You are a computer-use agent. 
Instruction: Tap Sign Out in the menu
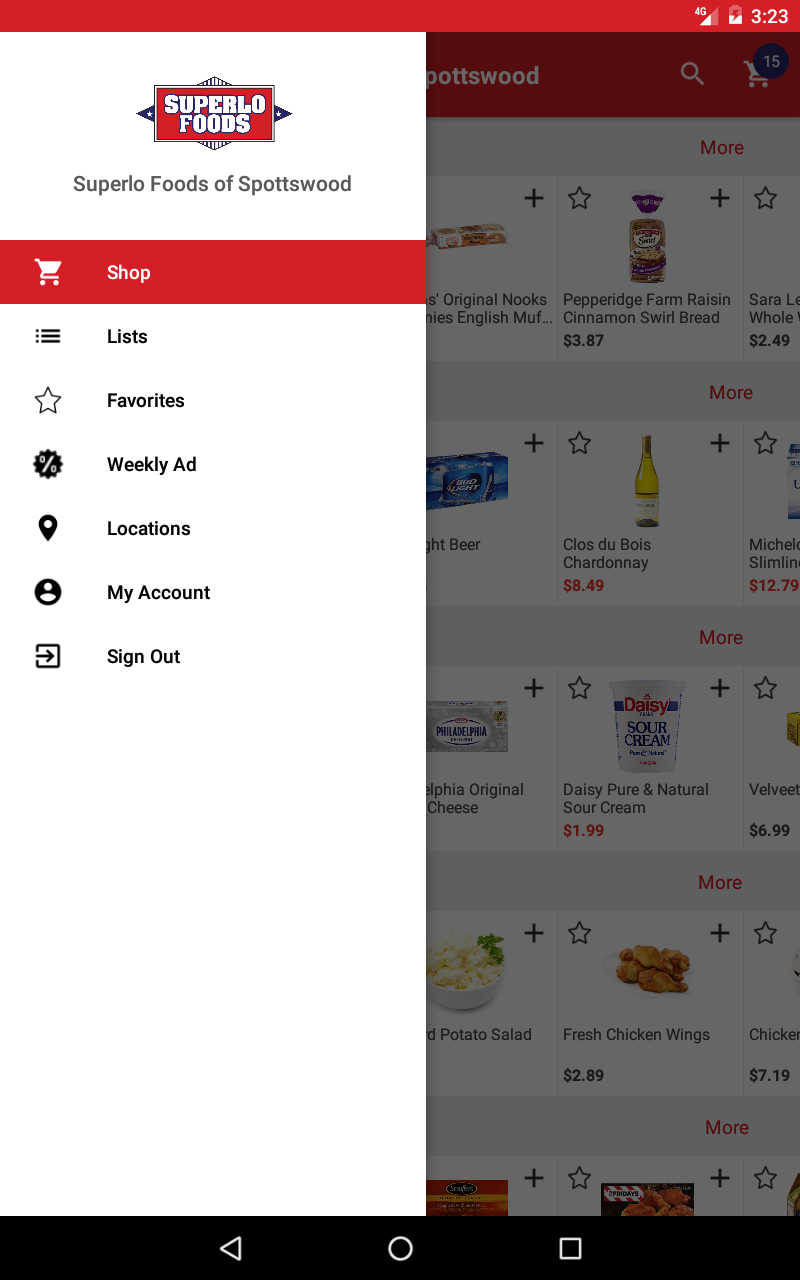point(213,656)
